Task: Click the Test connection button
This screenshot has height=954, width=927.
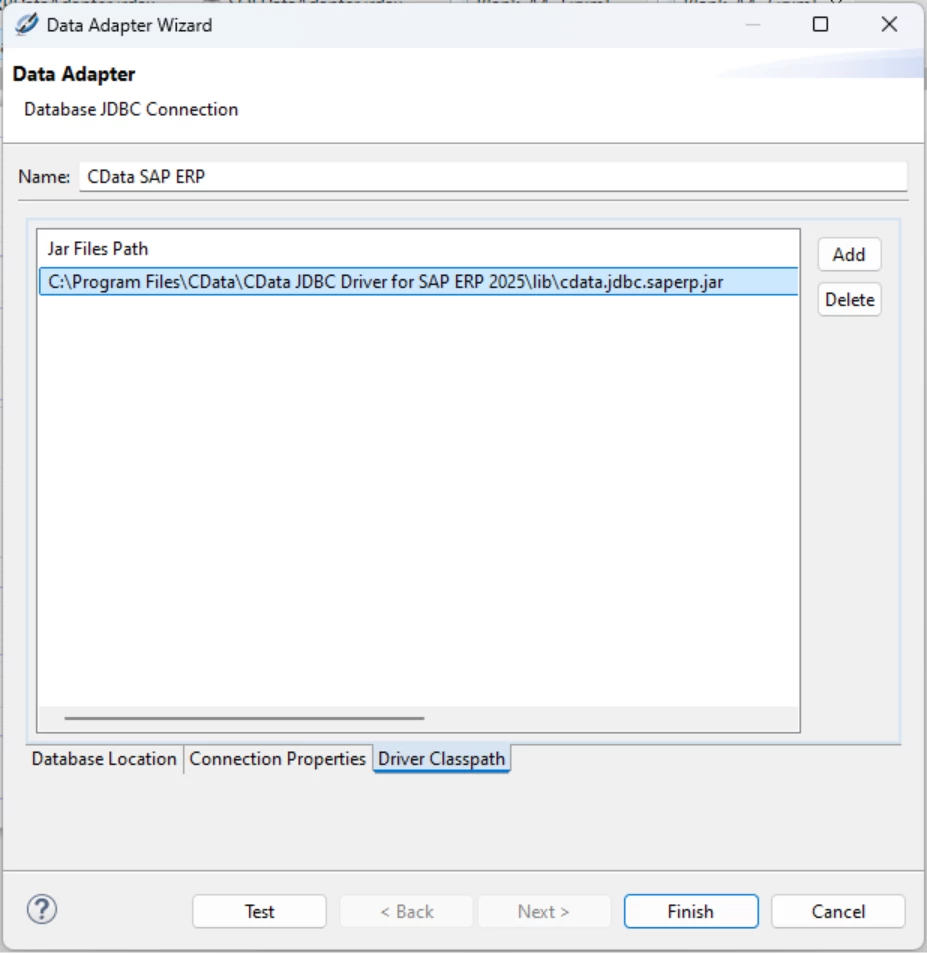Action: 259,911
